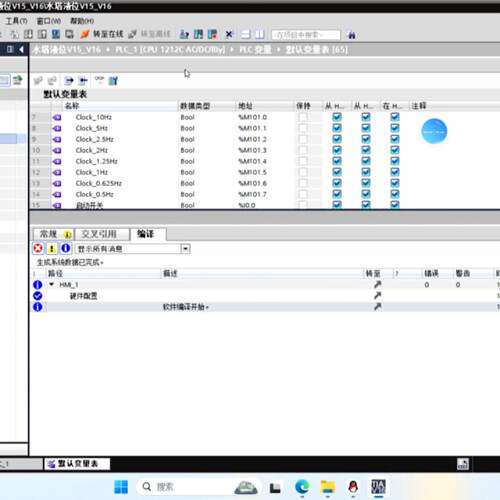Show only error messages filter icon

38,248
